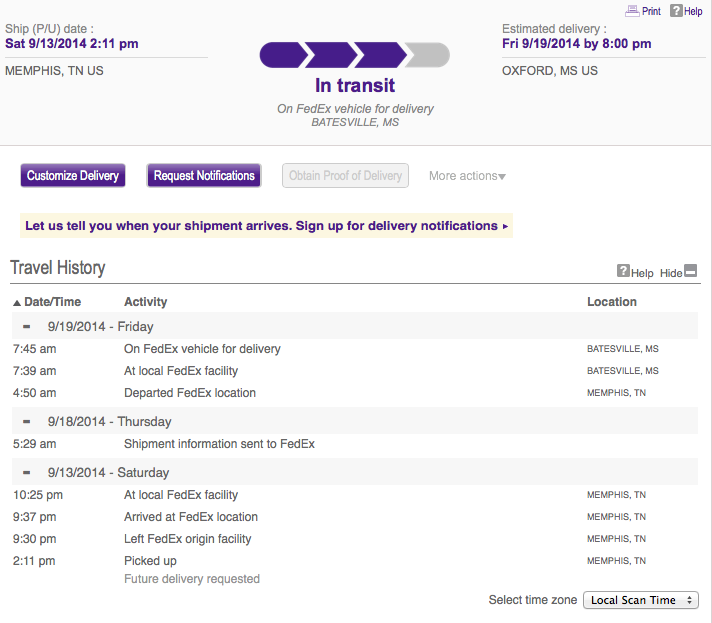Click the Hide link in Travel History
This screenshot has height=623, width=712.
point(671,273)
